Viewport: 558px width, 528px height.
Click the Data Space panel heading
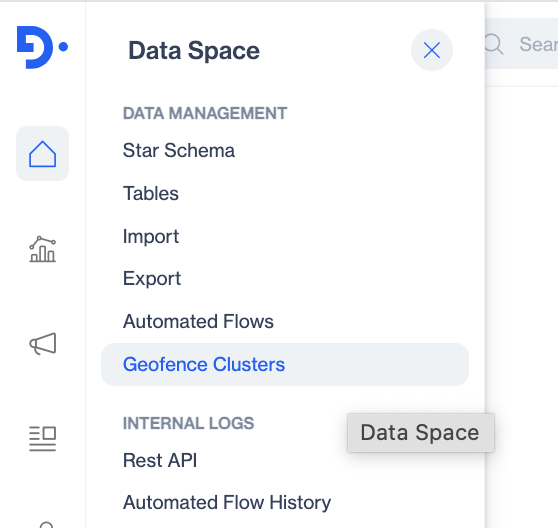[x=194, y=51]
